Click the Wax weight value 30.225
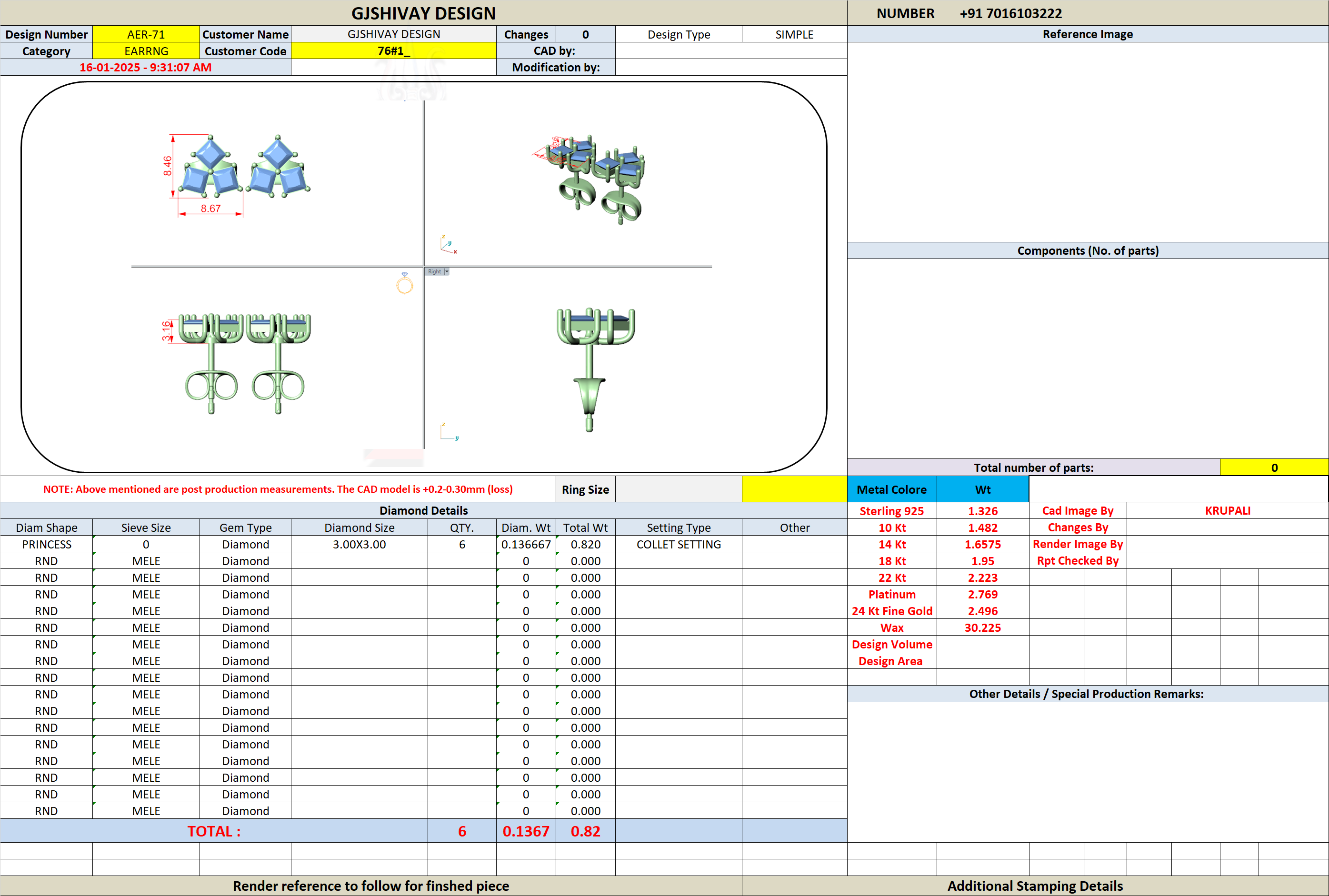1329x896 pixels. (983, 627)
